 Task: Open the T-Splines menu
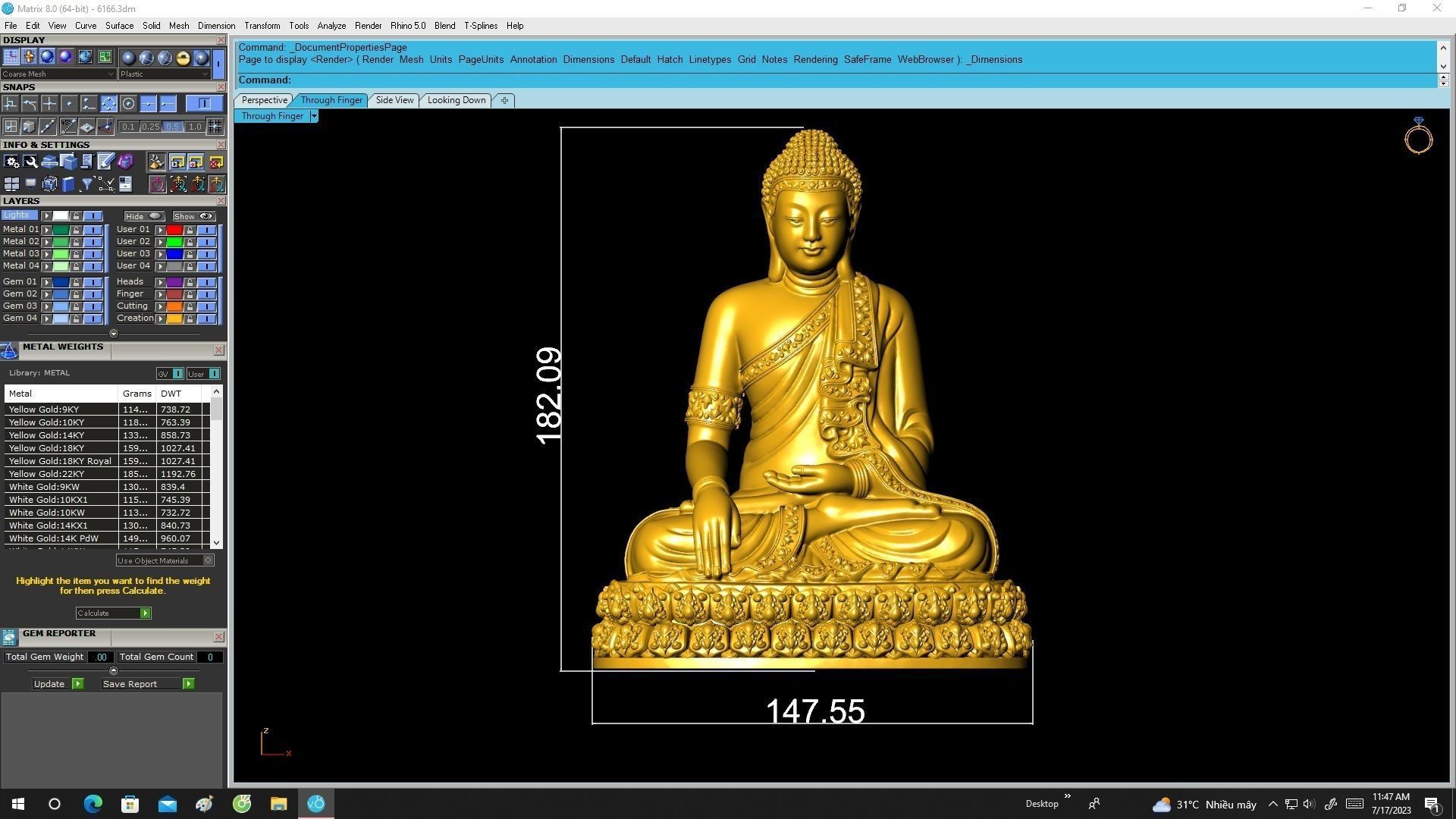pos(481,26)
